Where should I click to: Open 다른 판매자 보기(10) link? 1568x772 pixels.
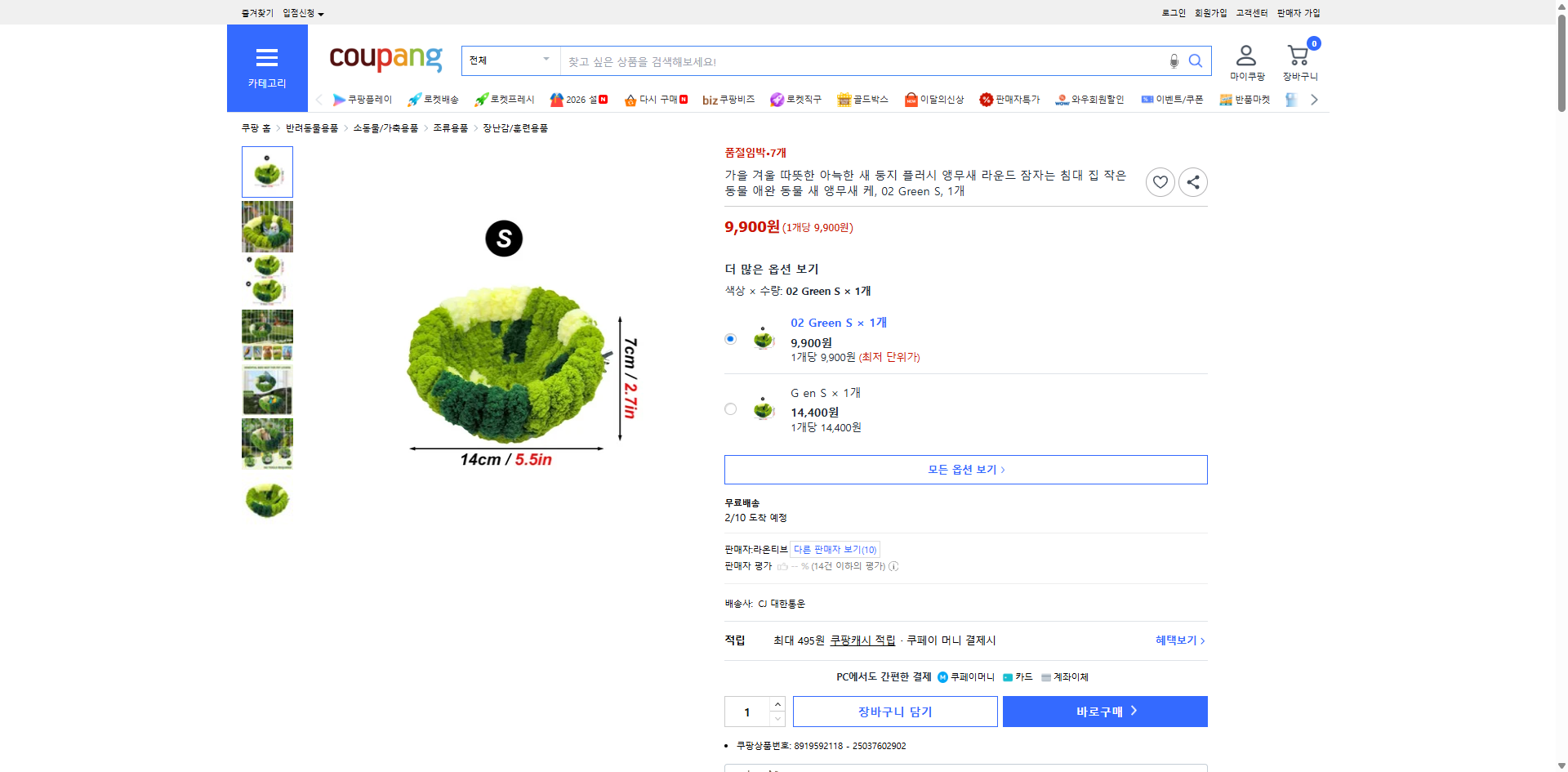[x=834, y=549]
